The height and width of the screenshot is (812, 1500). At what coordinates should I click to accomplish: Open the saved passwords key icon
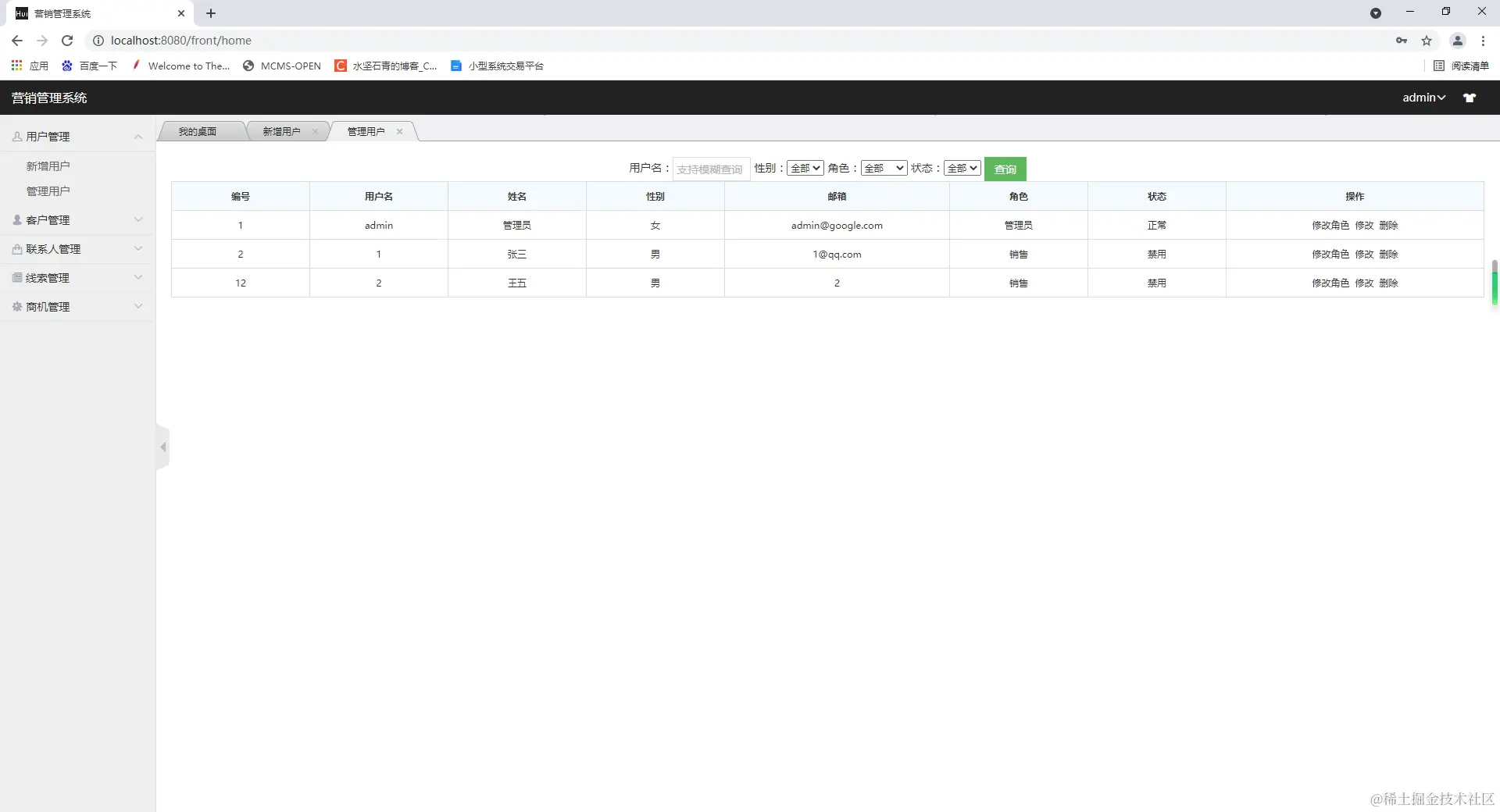1402,41
